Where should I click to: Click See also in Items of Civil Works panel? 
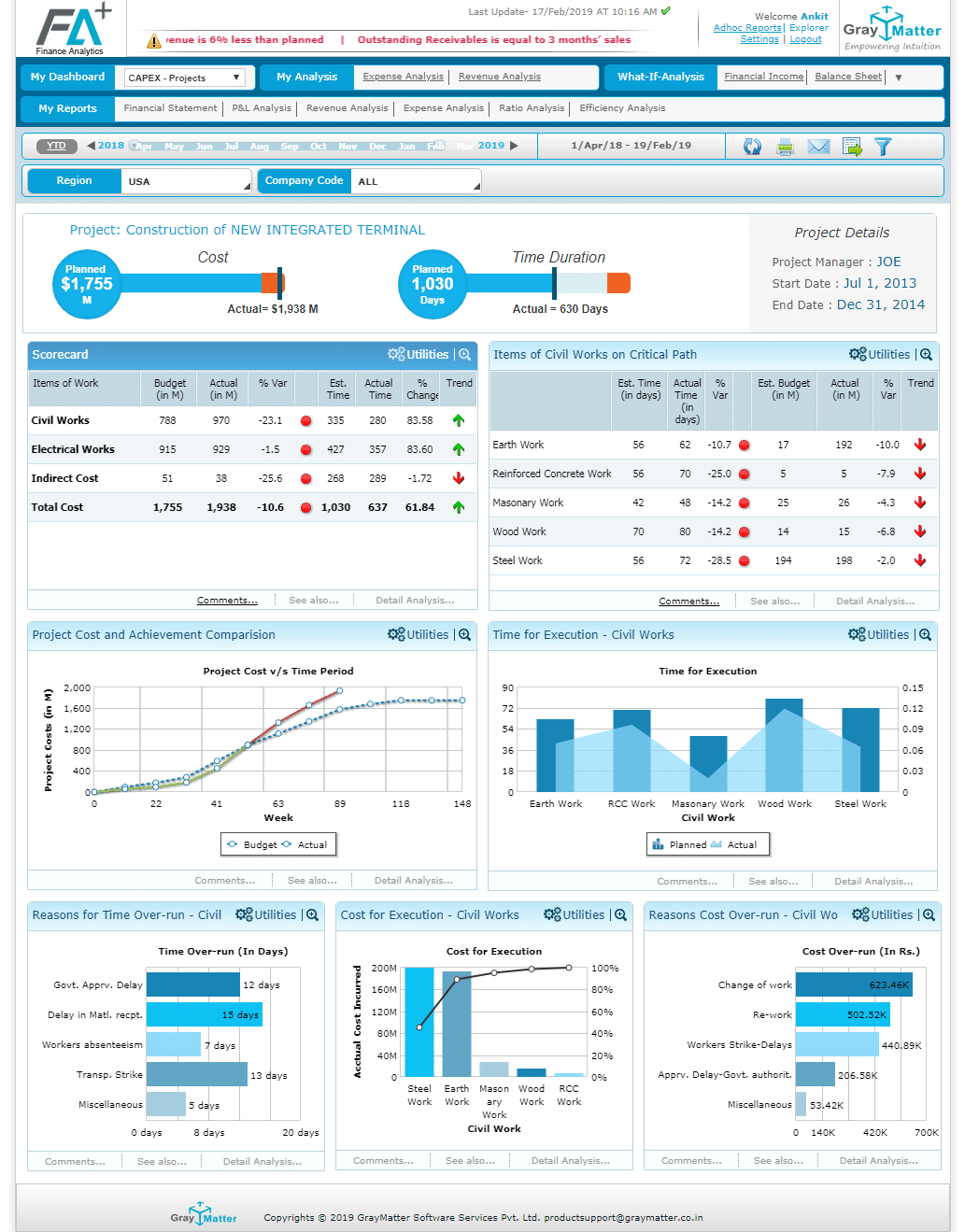(x=774, y=602)
